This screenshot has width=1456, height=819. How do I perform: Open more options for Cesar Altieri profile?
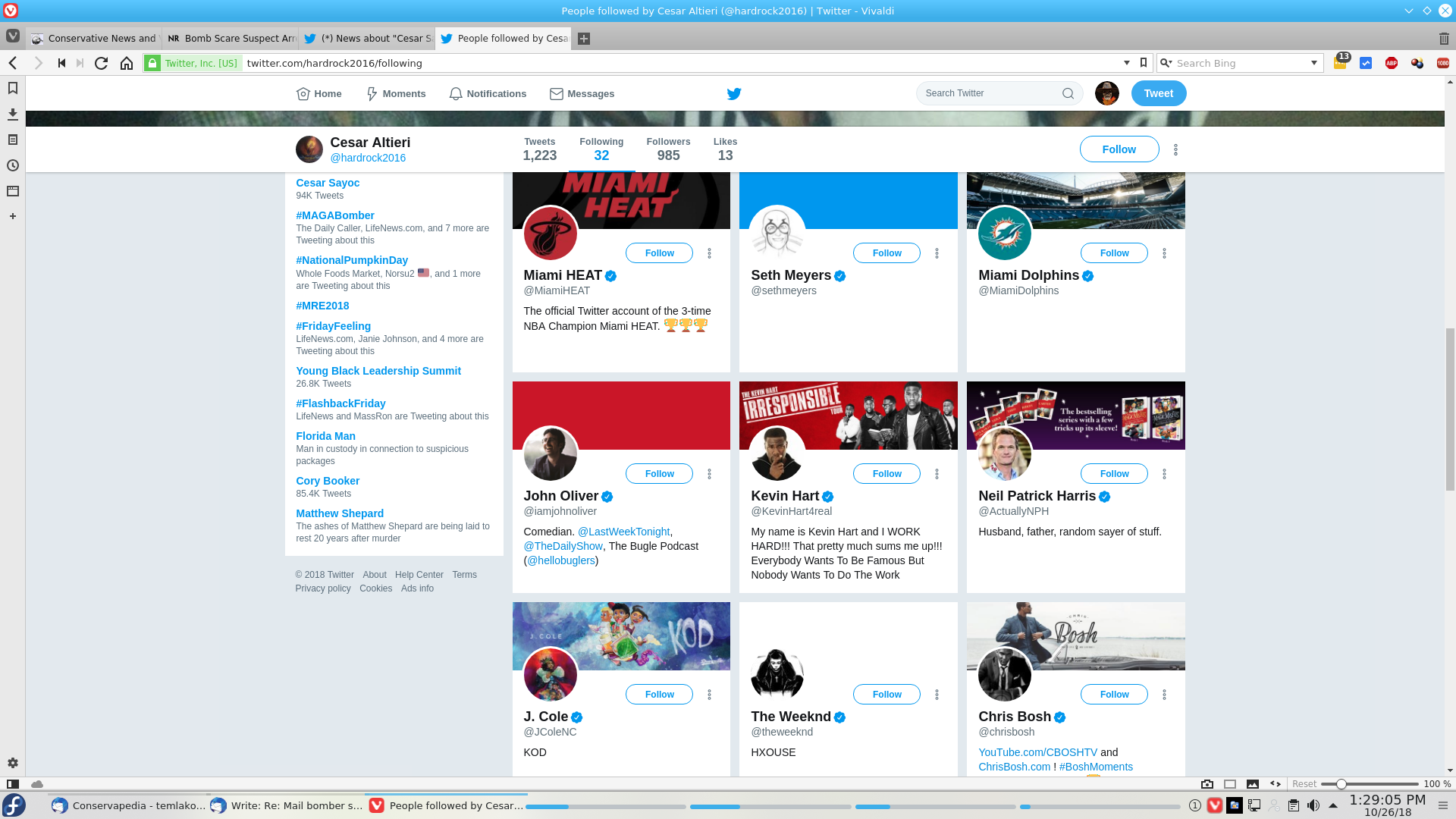(x=1176, y=150)
